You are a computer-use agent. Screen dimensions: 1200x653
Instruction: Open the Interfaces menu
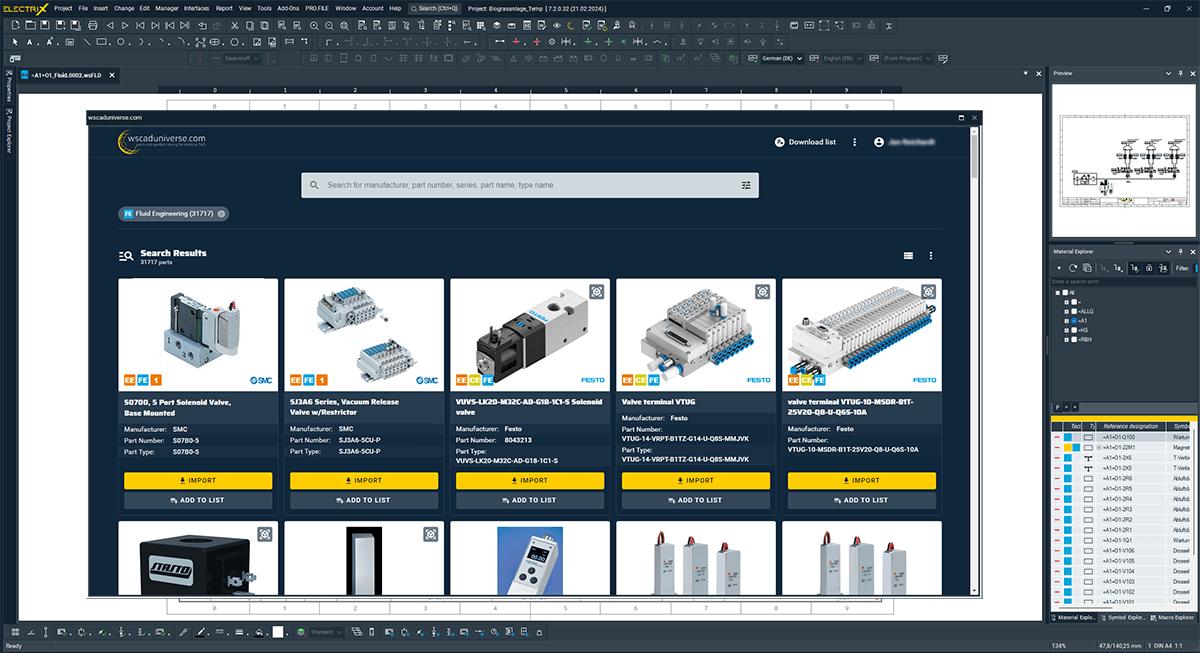(x=197, y=8)
